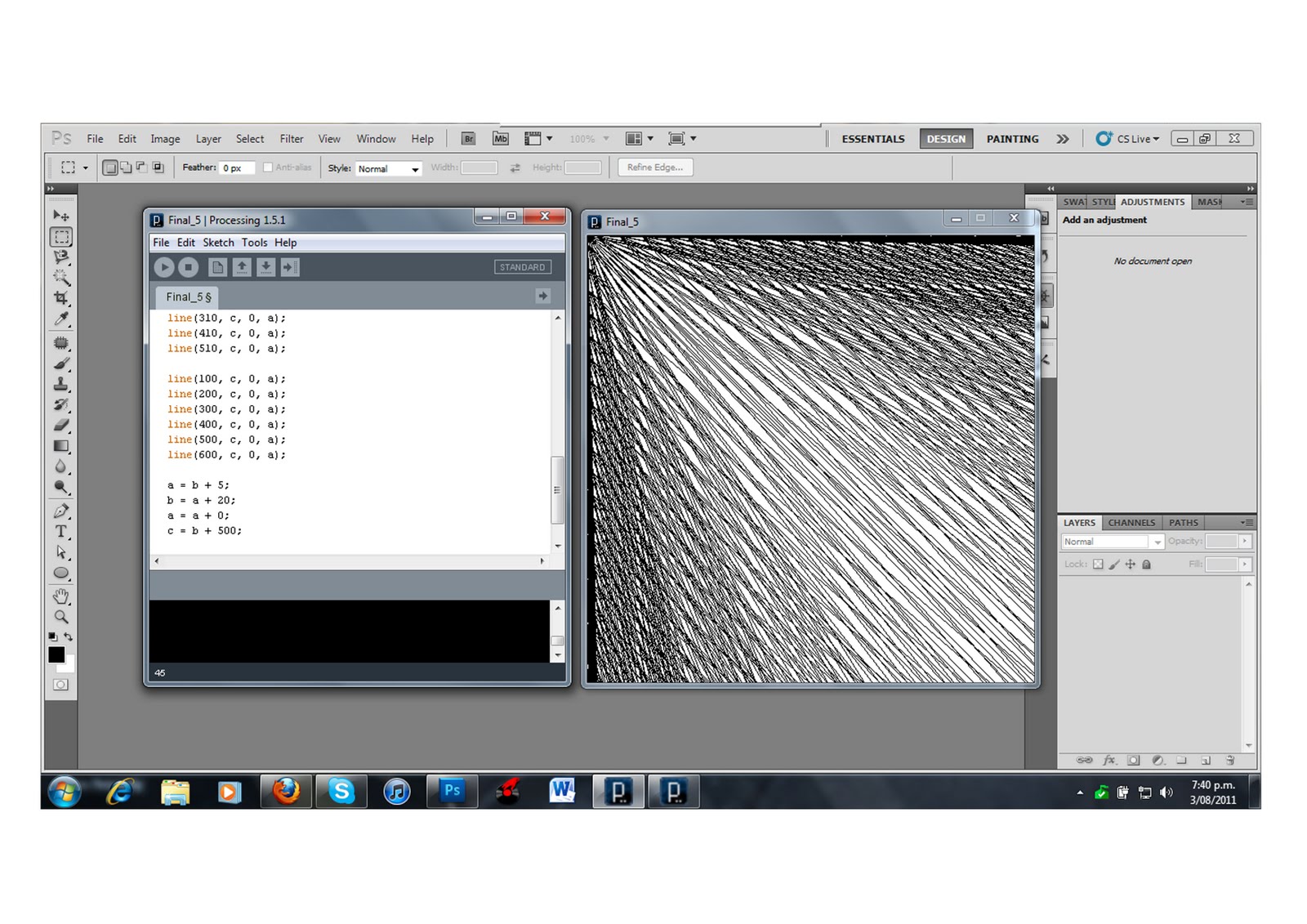The image size is (1307, 924).
Task: Expand more workspaces chevron
Action: [1062, 139]
